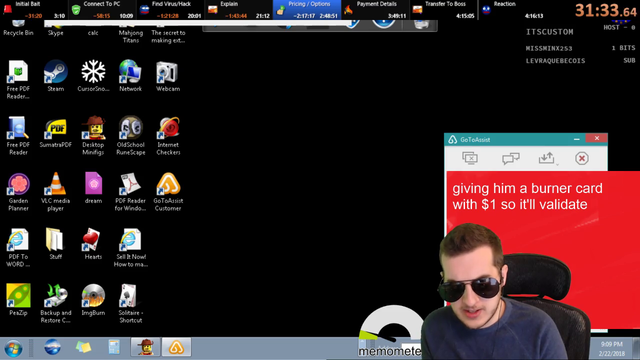Viewport: 640px width, 360px height.
Task: Select the Reaction split segment
Action: [512, 10]
